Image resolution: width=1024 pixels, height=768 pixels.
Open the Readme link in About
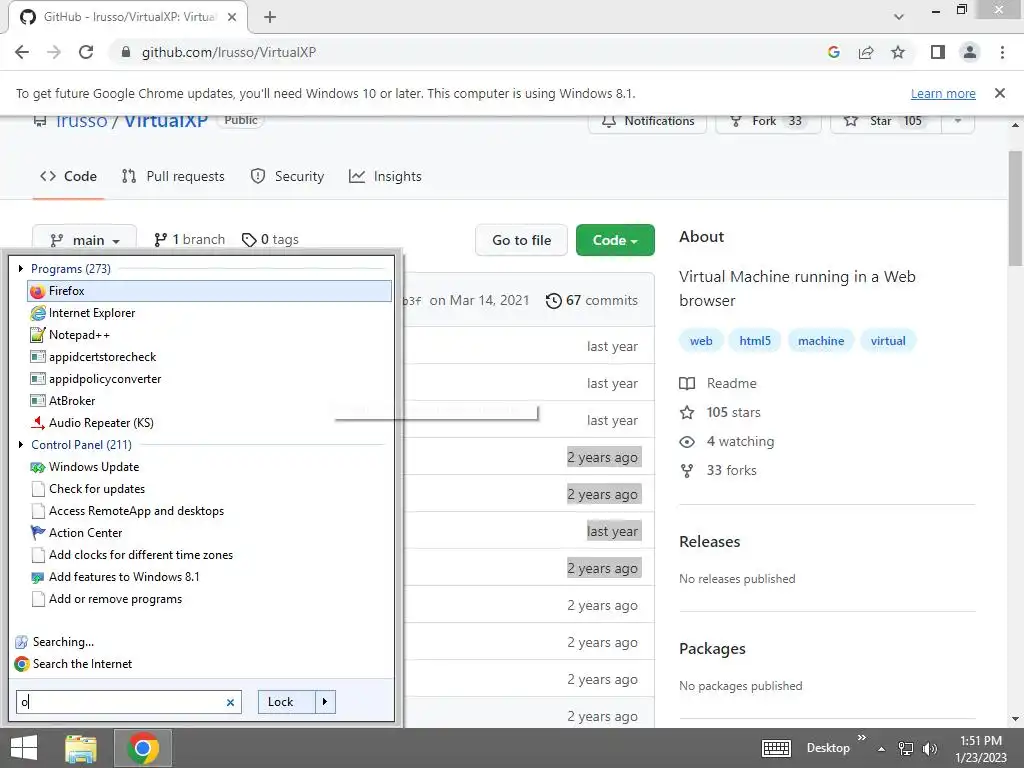[x=718, y=383]
